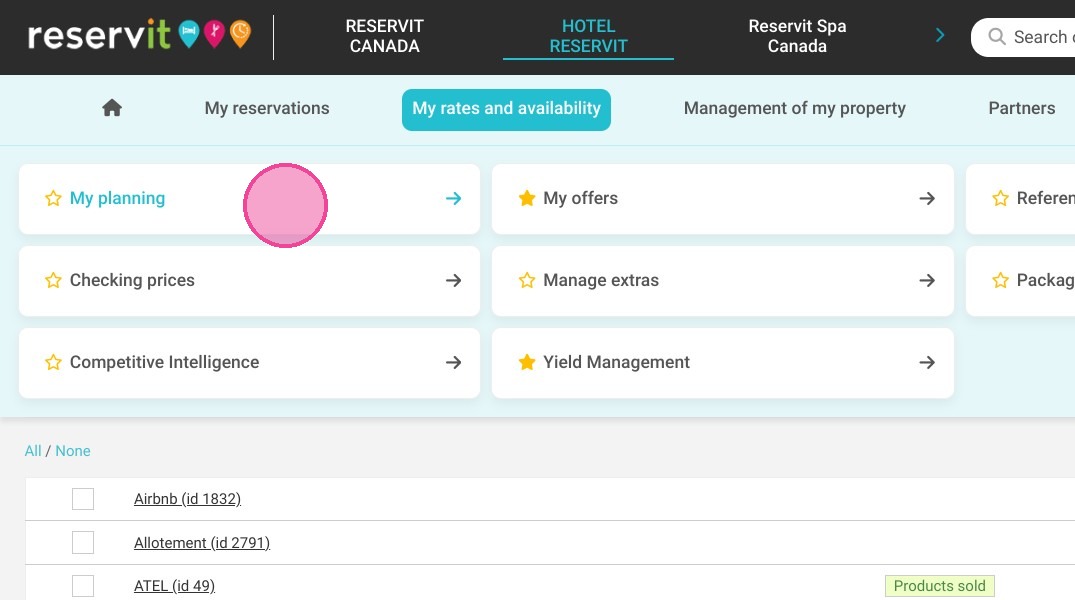Check the Airbnb (id 1832) checkbox
Screen dimensions: 1075x600
83,499
